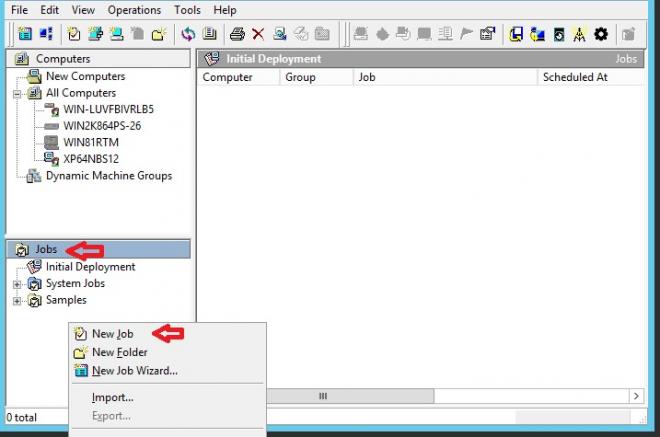The image size is (660, 437).
Task: Choose New Job Wizard... from context menu
Action: [x=168, y=371]
